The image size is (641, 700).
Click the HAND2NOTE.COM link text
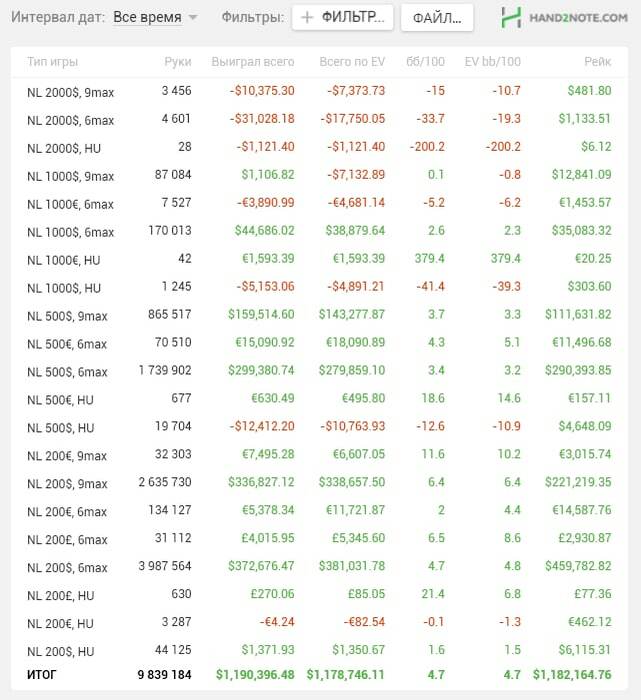tap(579, 18)
